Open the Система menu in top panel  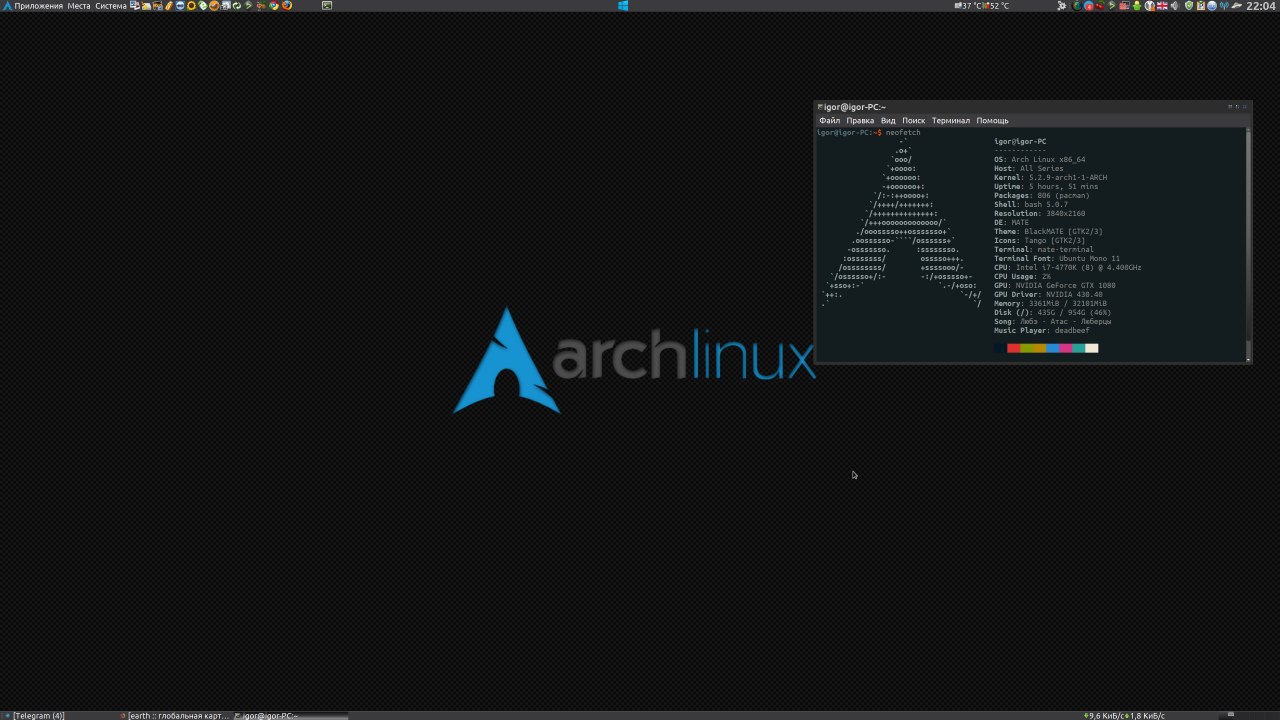111,6
